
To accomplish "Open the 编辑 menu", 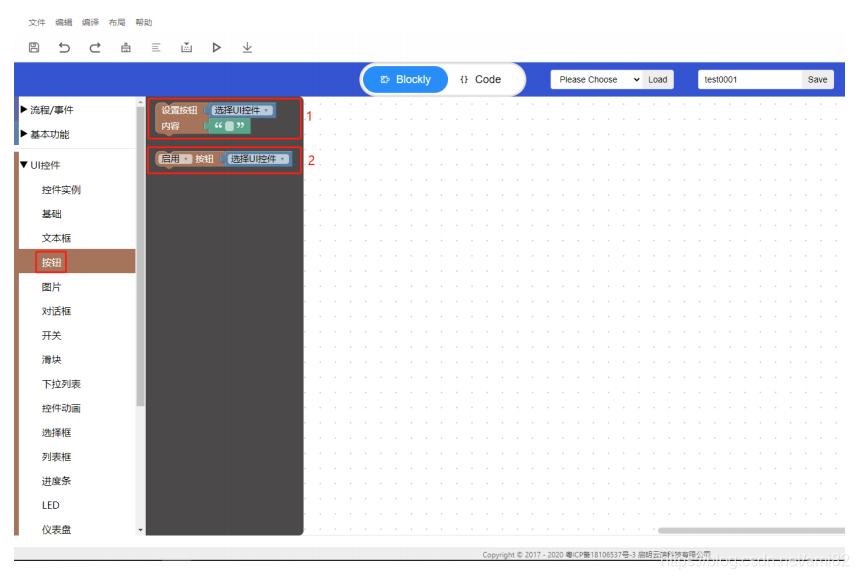I will point(64,22).
